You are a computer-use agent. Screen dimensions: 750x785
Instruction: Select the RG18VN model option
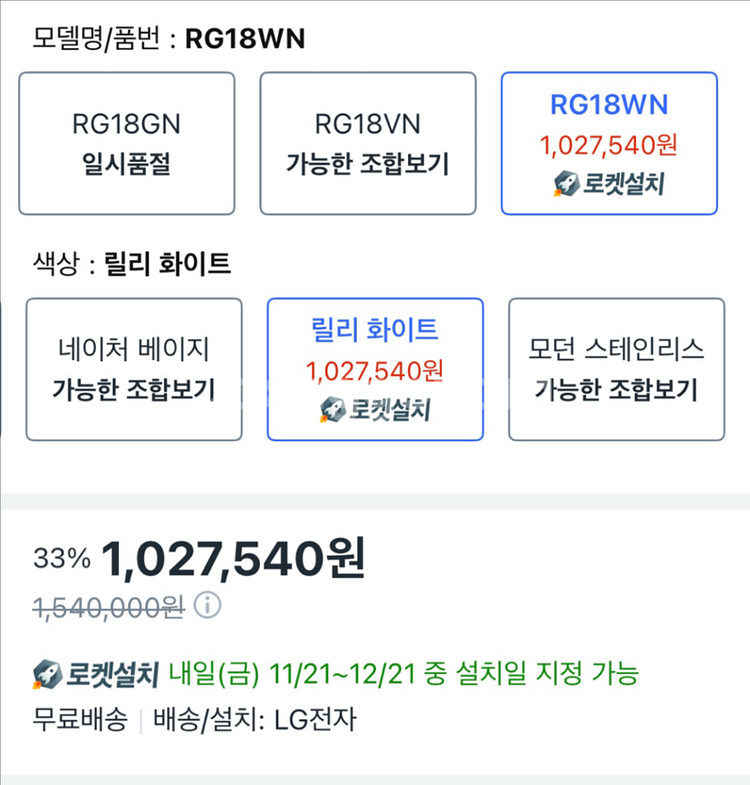[x=367, y=143]
